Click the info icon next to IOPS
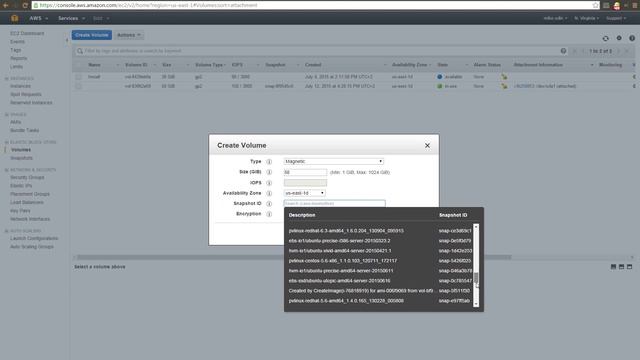 (269, 183)
